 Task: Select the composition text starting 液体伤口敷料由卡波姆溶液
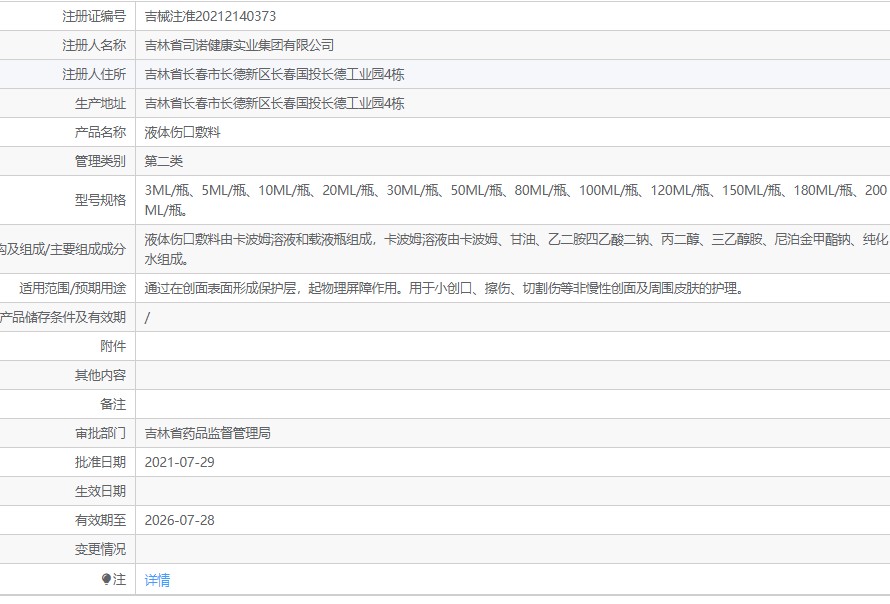point(516,249)
